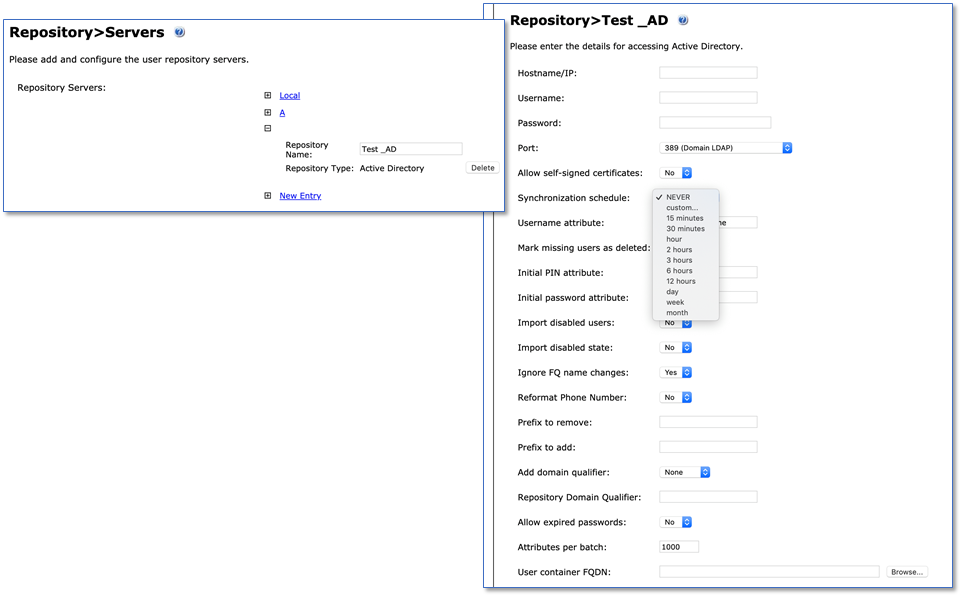Open Import disabled state dropdown
This screenshot has height=597, width=962.
[676, 348]
